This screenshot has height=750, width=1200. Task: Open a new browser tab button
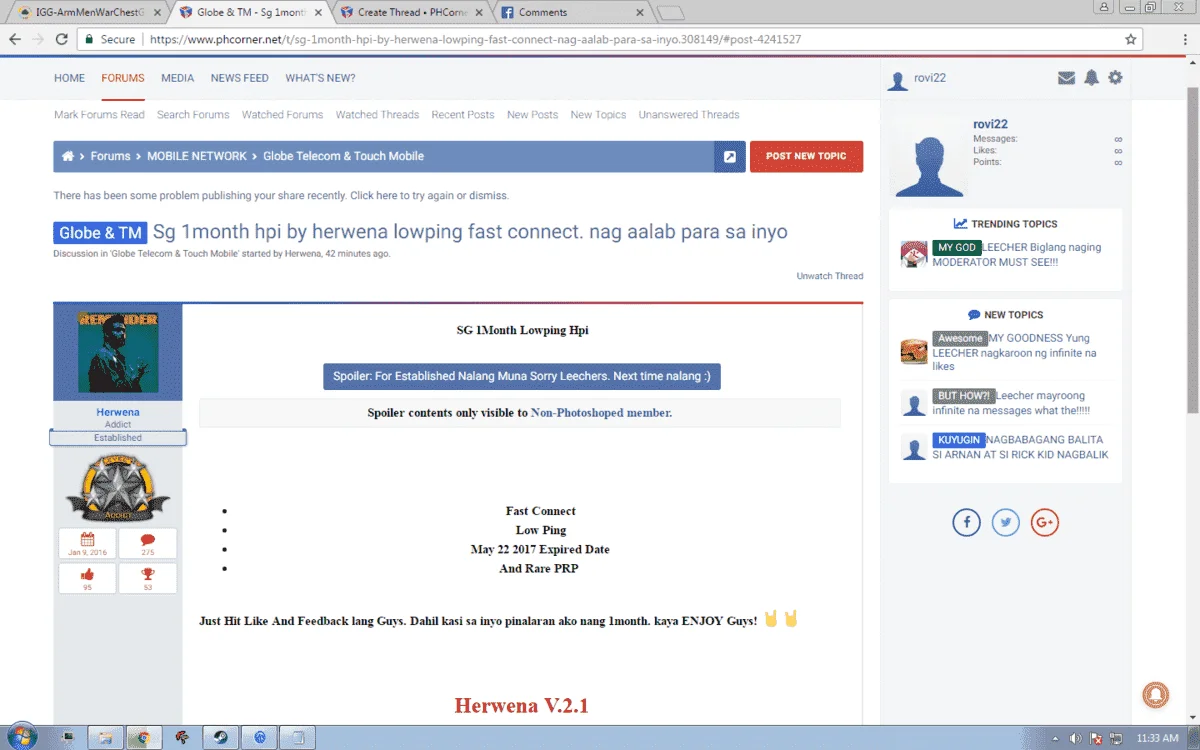coord(671,13)
